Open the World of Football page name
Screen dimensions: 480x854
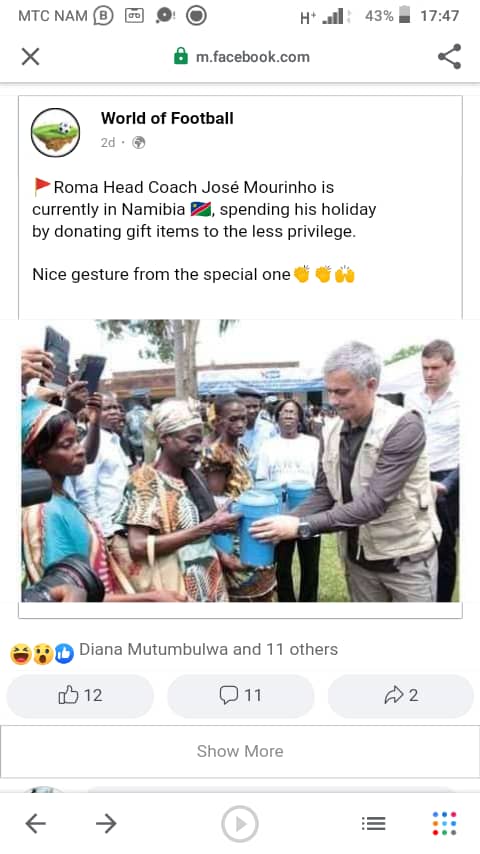[167, 118]
